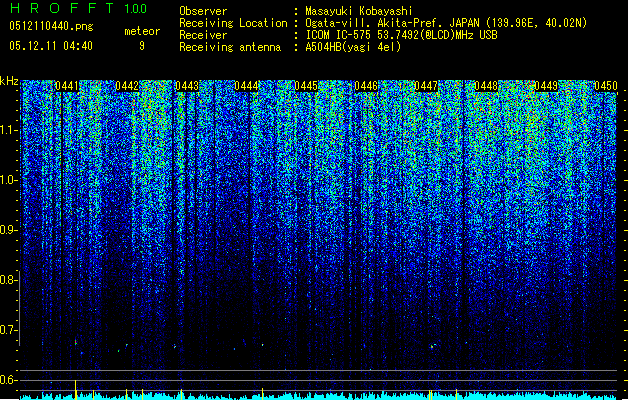Click the 'meteor' count label

tap(142, 31)
